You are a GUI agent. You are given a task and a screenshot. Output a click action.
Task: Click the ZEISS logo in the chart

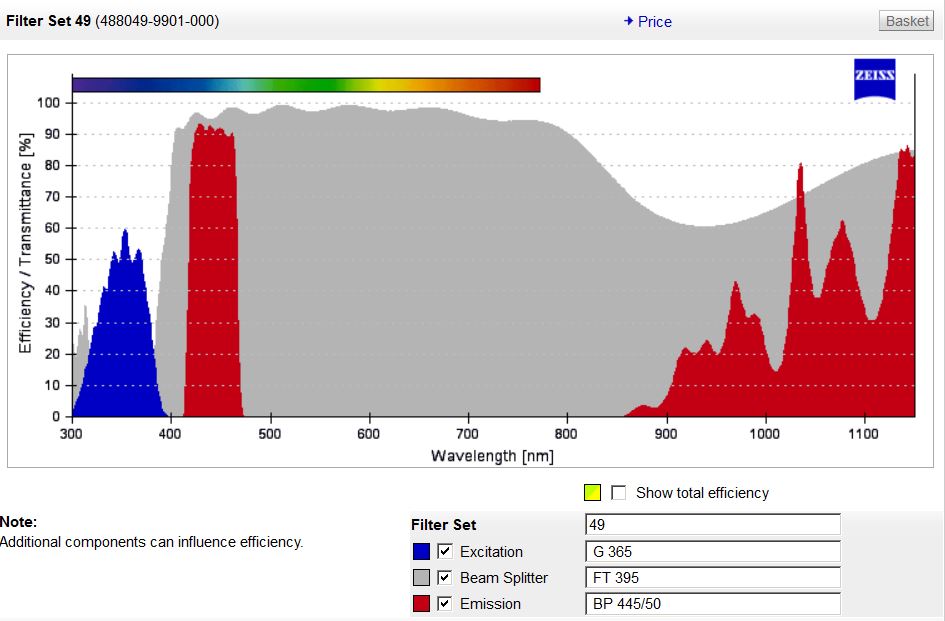click(874, 80)
